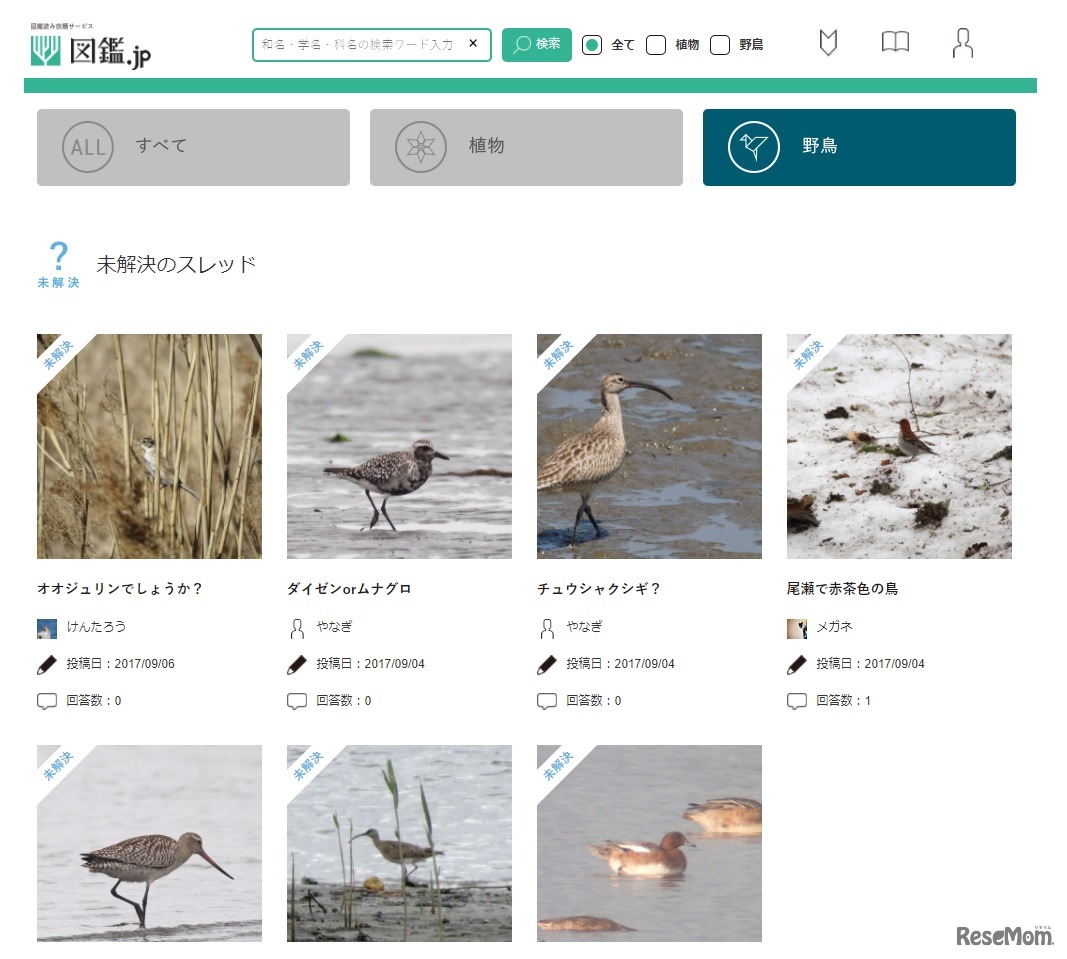Open the bookmark icon in header
The image size is (1067, 959).
point(827,43)
